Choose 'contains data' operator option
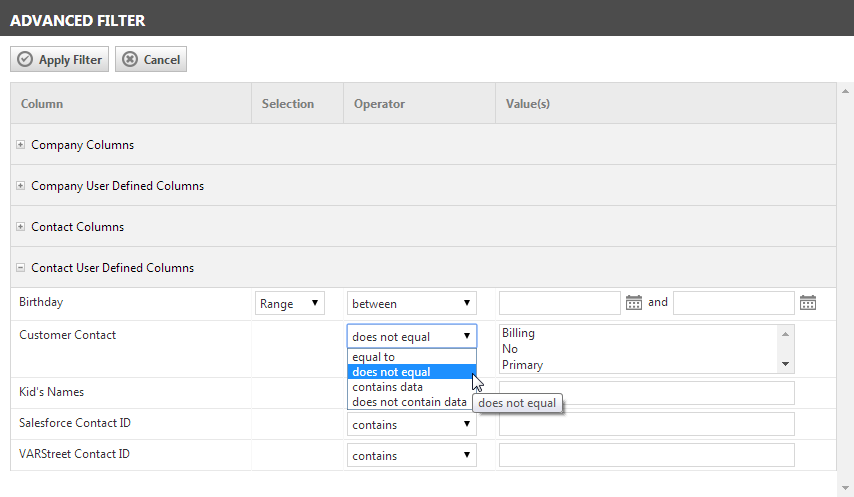The height and width of the screenshot is (497, 854). click(412, 386)
